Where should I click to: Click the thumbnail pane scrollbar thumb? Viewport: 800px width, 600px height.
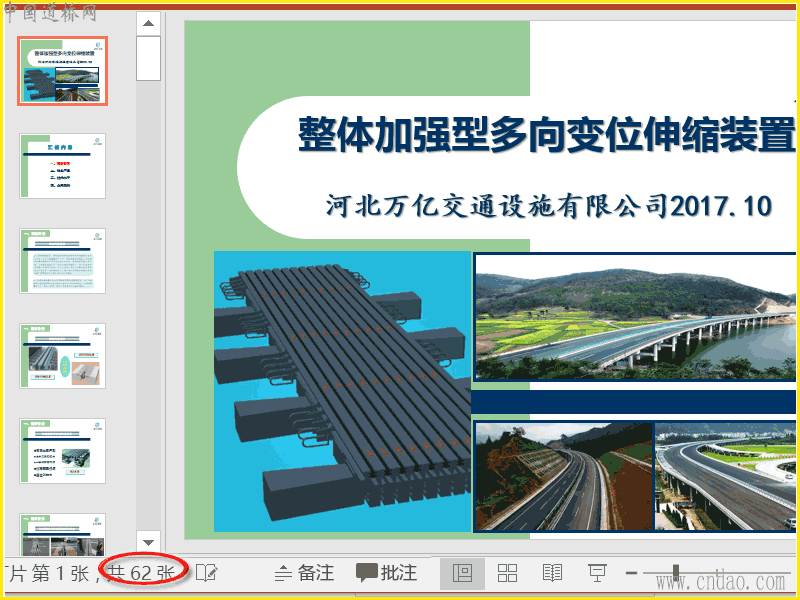pos(148,58)
